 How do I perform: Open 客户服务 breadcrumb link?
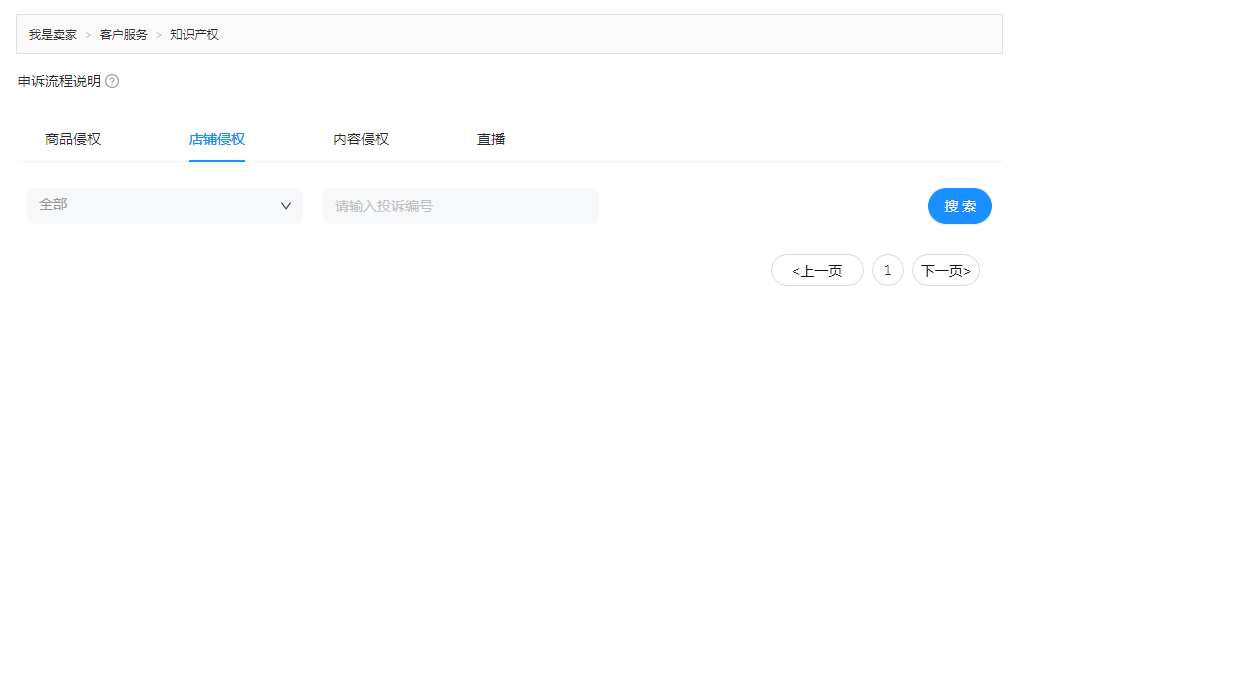pyautogui.click(x=124, y=34)
